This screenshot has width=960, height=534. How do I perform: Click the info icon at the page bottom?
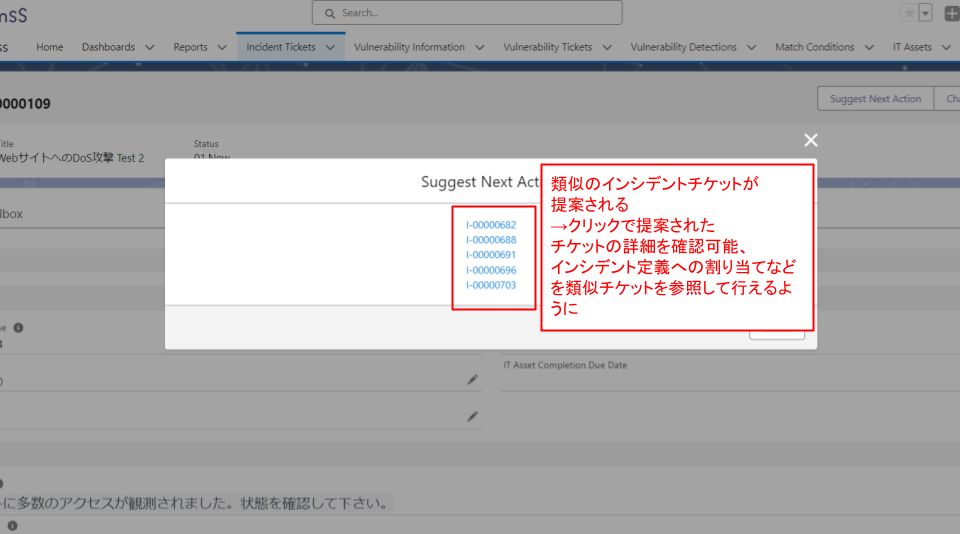point(12,525)
